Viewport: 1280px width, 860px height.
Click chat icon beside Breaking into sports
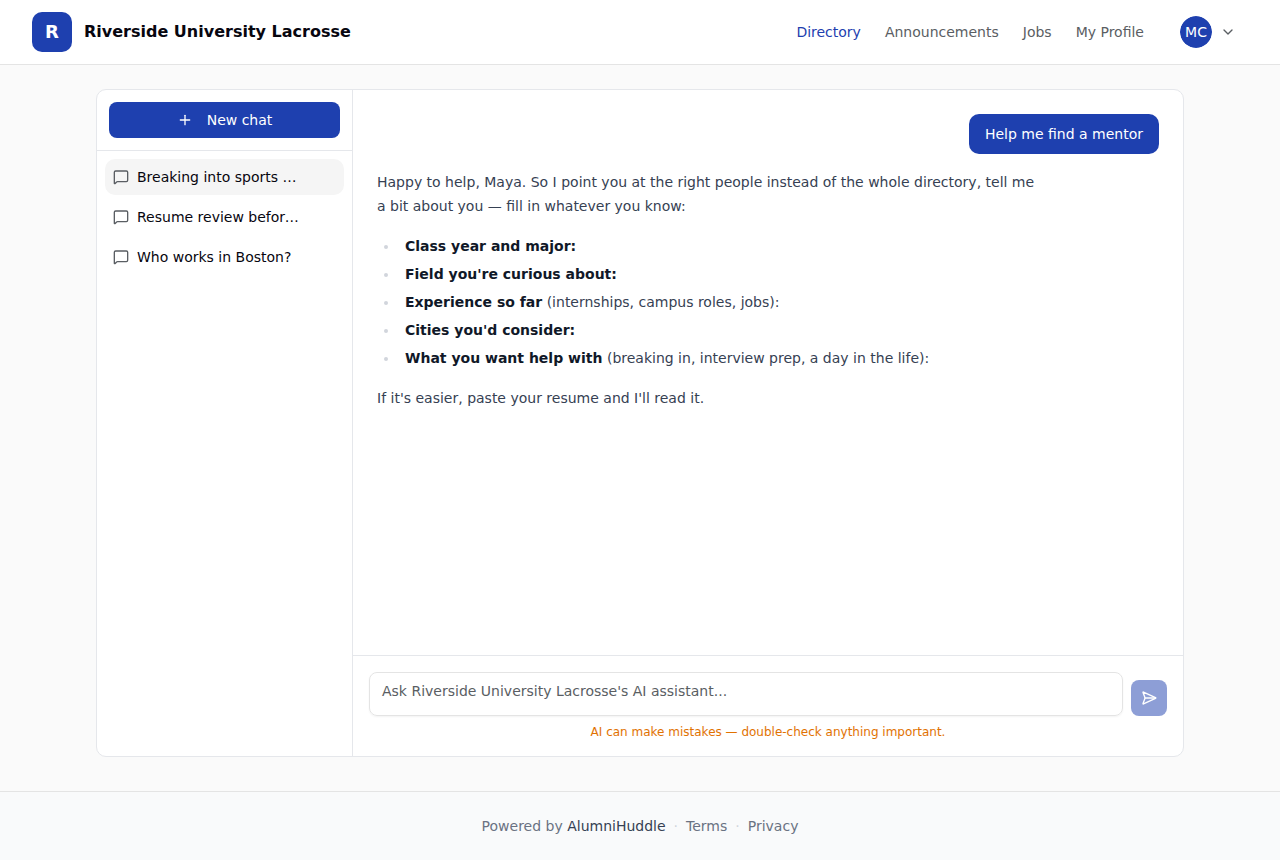(121, 177)
